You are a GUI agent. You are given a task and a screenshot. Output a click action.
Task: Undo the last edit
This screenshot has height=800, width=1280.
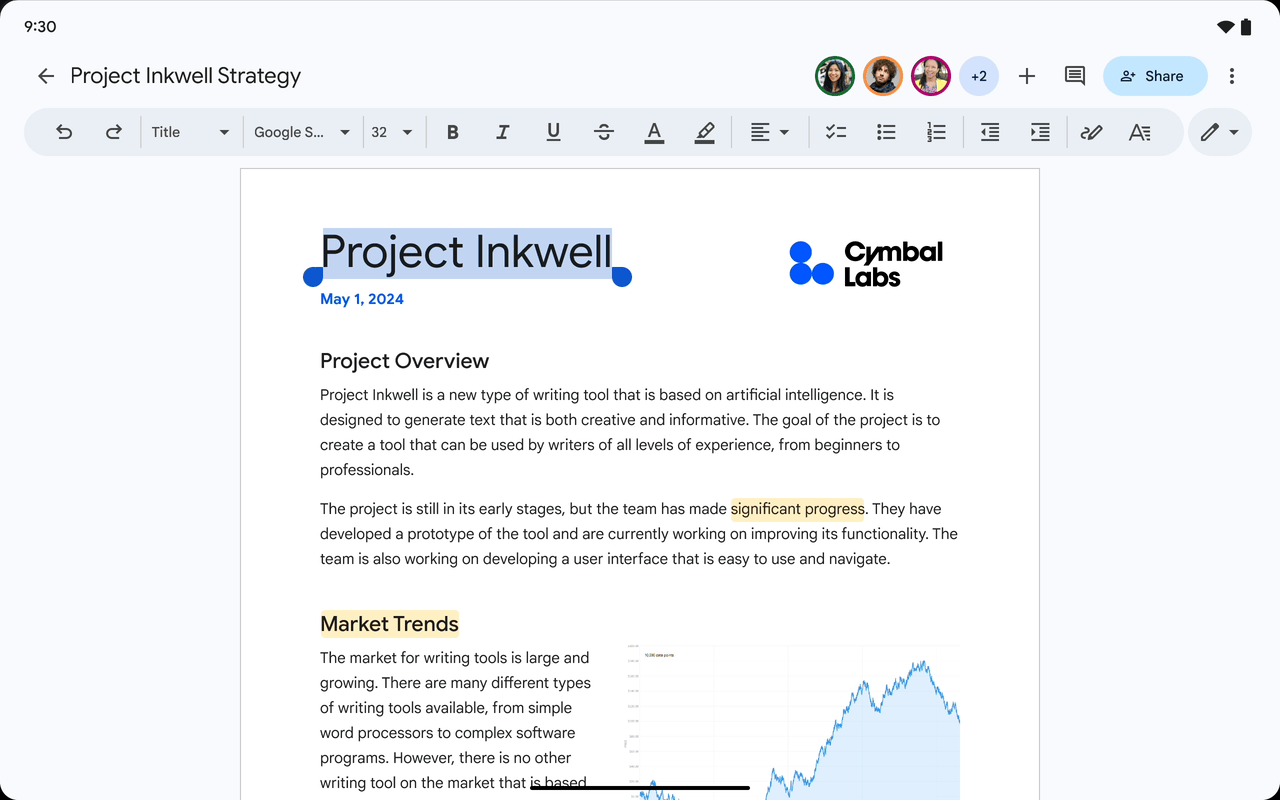click(64, 131)
